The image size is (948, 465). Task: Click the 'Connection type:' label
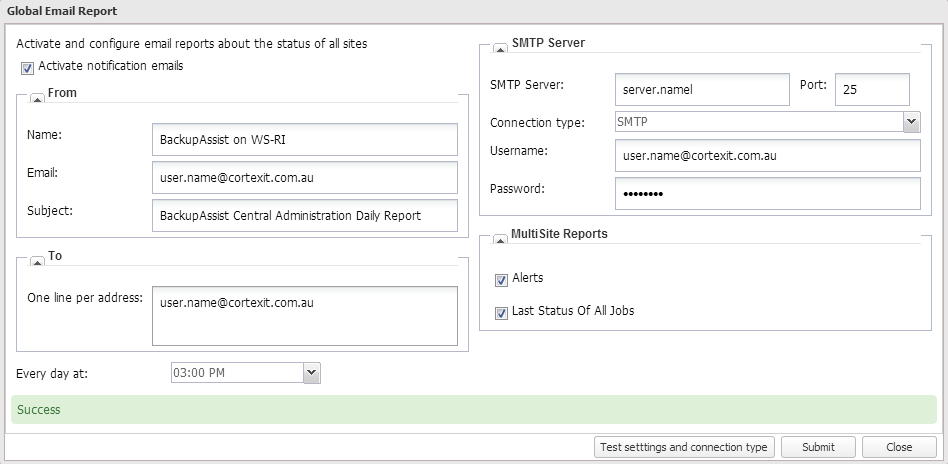(x=537, y=123)
